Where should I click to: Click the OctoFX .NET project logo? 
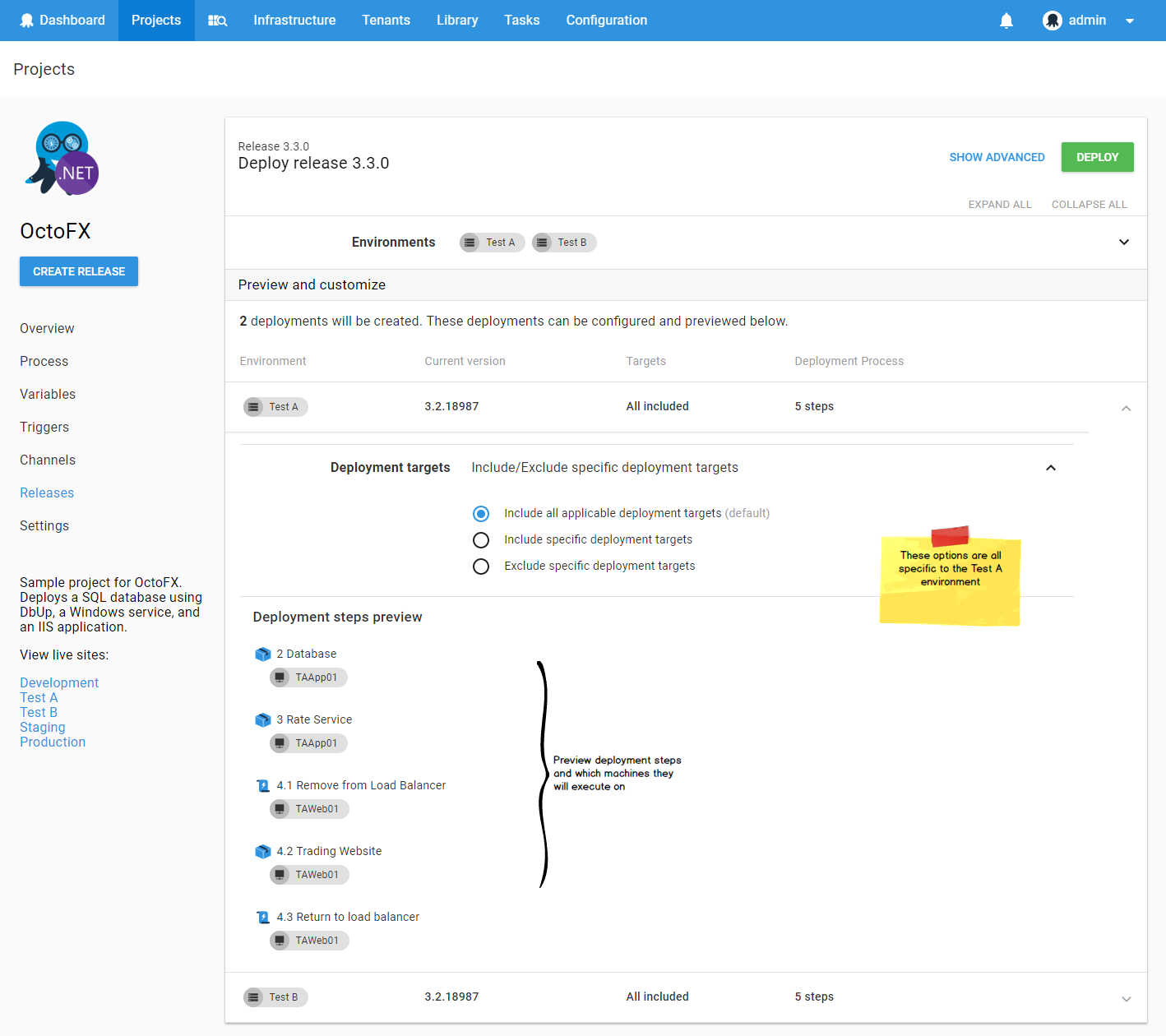(61, 158)
